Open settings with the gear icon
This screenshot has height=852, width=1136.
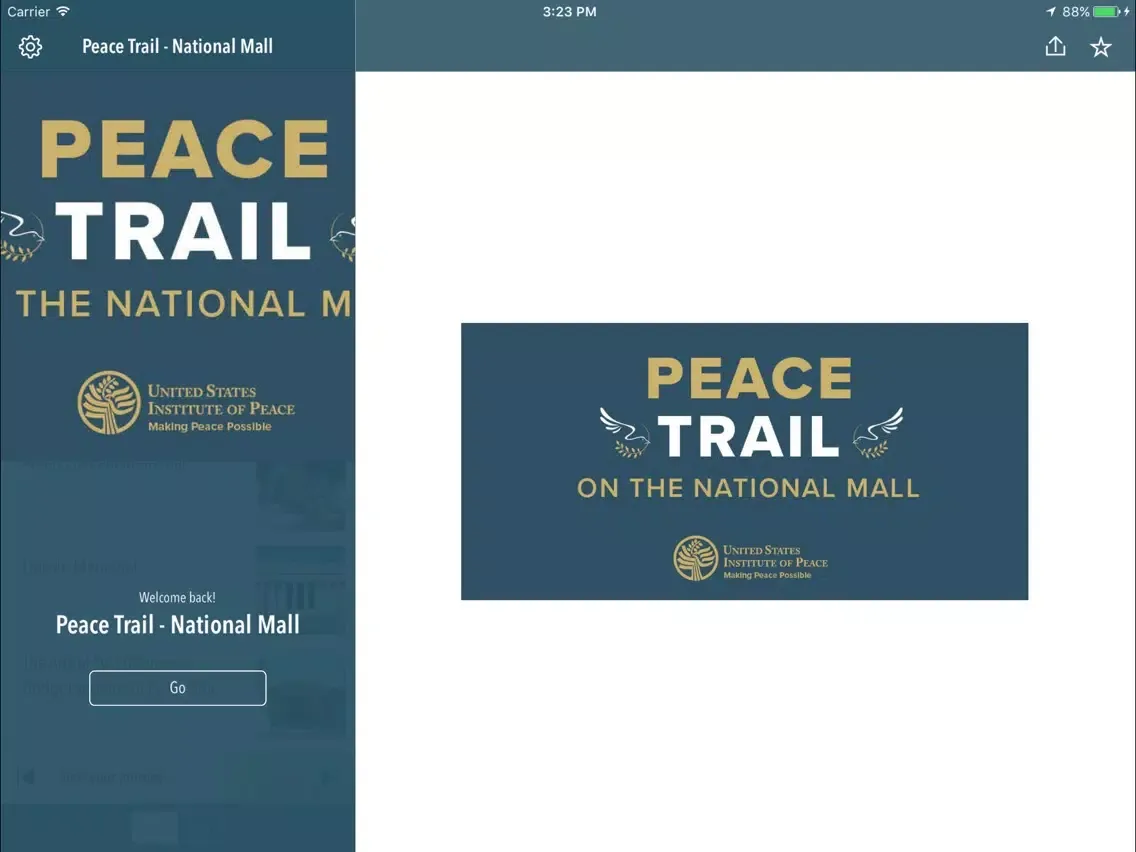pos(30,47)
